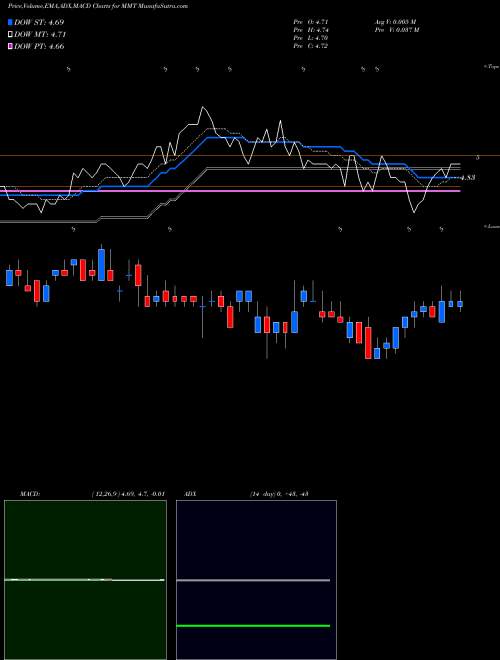Click the 'Pre H: 4.74' high value
The height and width of the screenshot is (660, 500).
(311, 30)
